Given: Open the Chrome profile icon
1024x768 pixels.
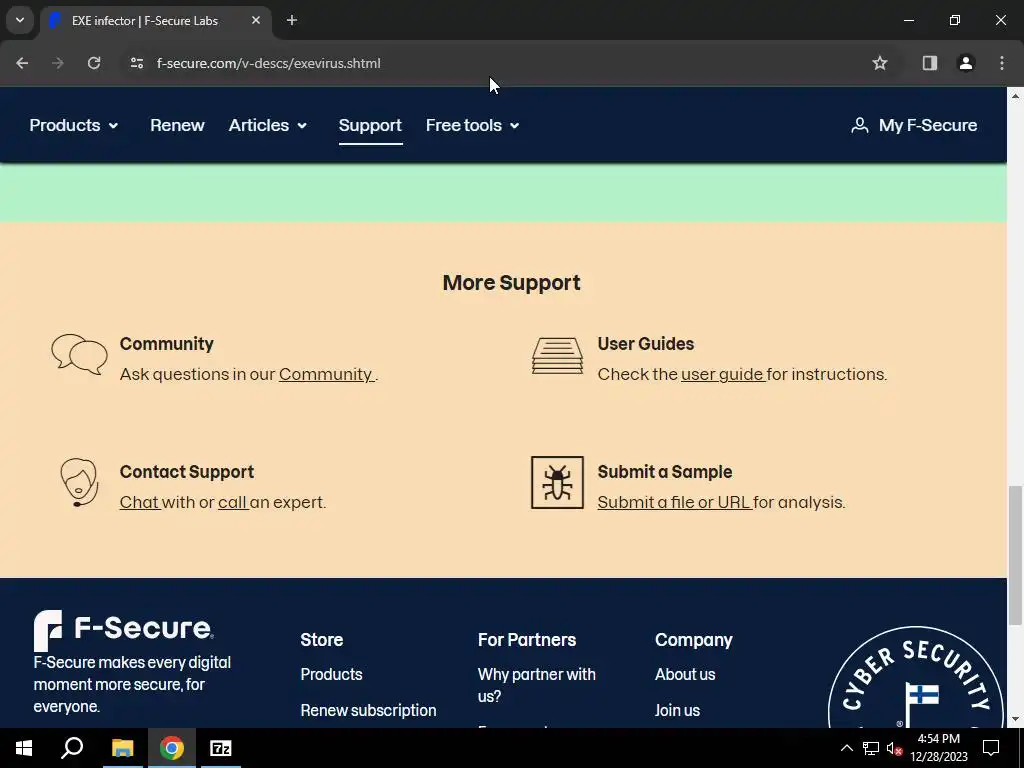Looking at the screenshot, I should click(x=965, y=63).
